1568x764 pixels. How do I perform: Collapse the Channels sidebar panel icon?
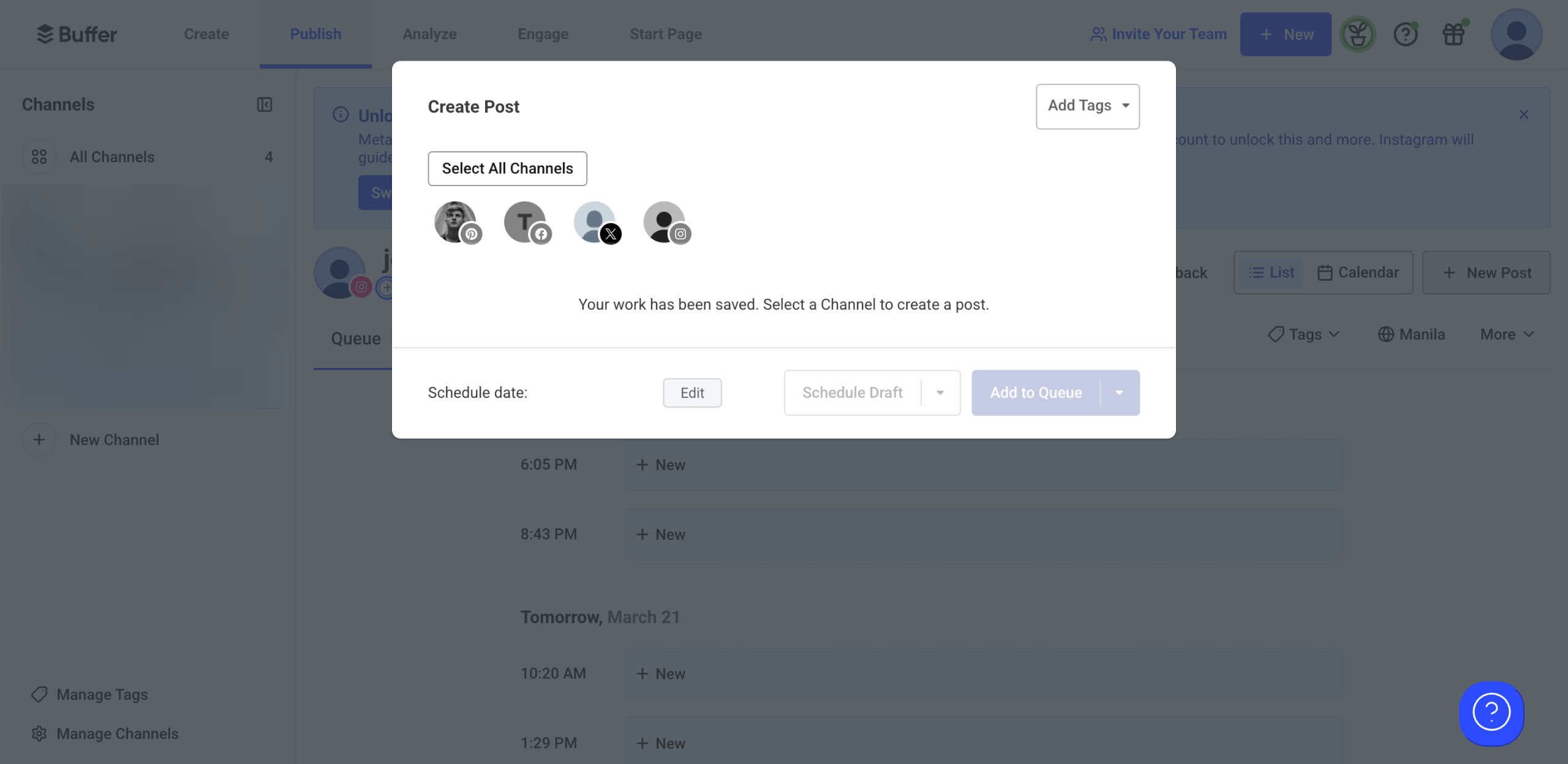click(264, 105)
